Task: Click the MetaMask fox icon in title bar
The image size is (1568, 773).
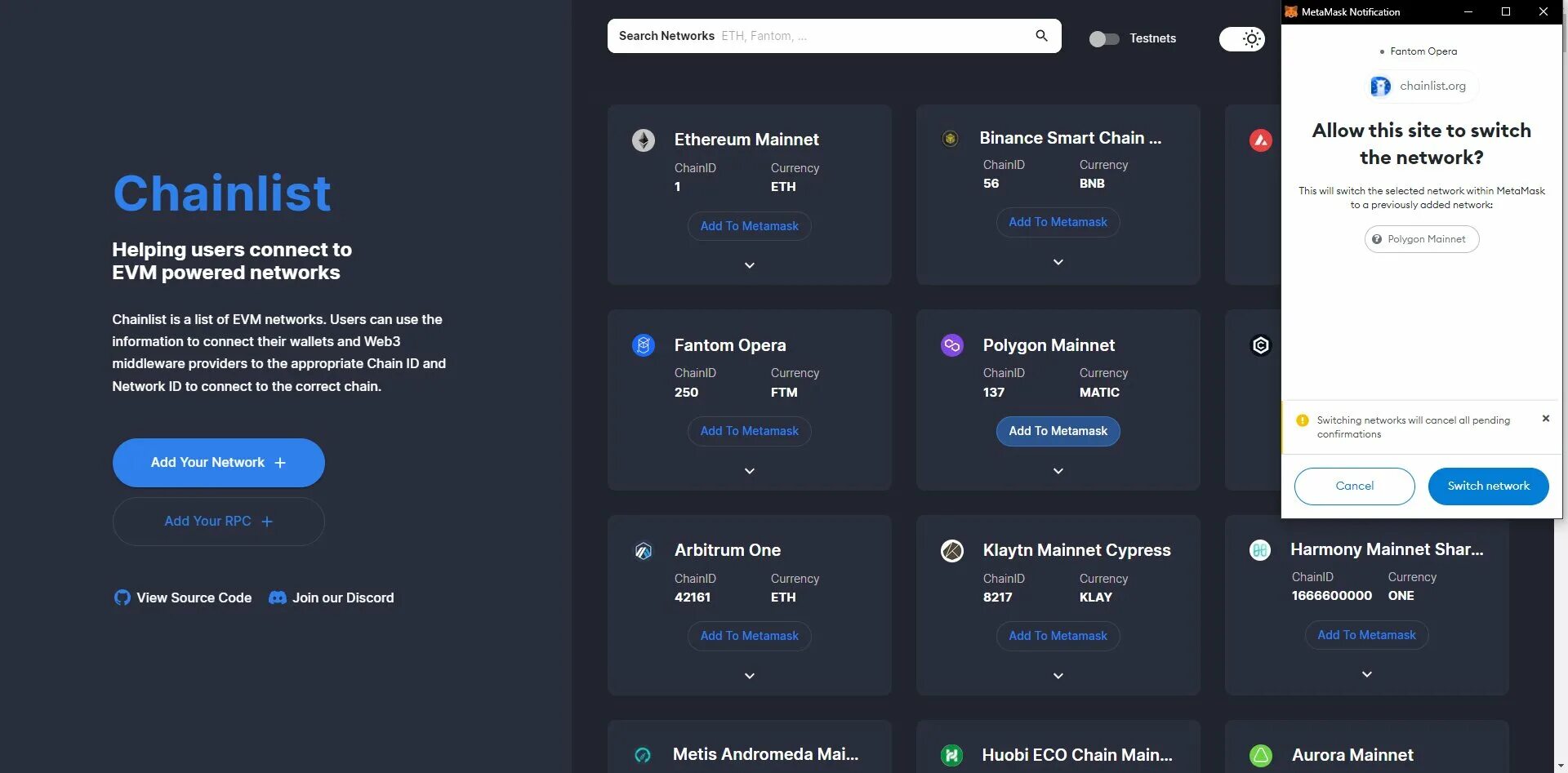Action: point(1291,11)
